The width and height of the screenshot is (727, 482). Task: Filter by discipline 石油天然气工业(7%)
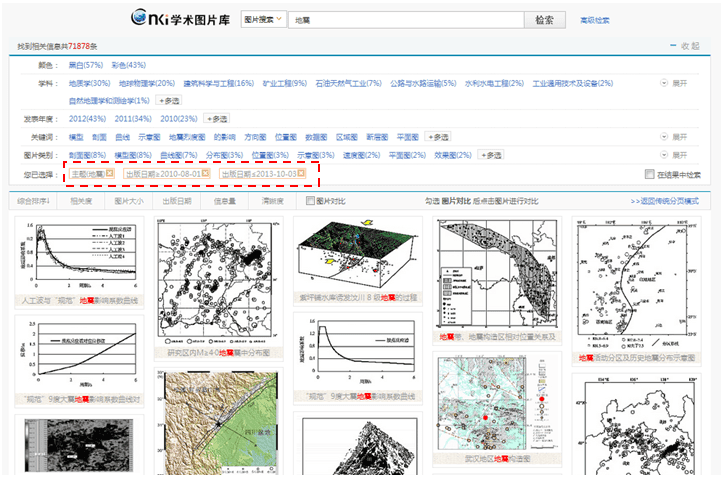(x=348, y=83)
